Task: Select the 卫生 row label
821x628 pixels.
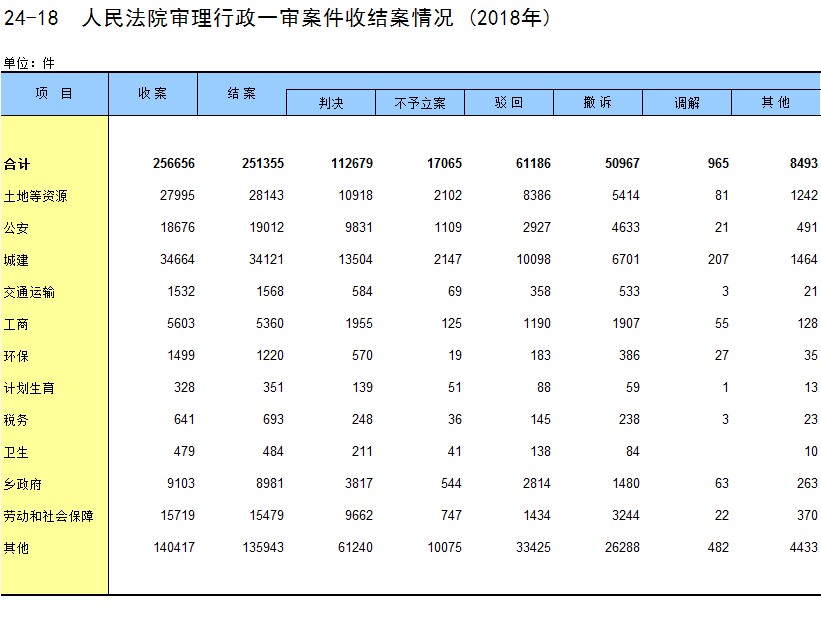Action: click(16, 451)
